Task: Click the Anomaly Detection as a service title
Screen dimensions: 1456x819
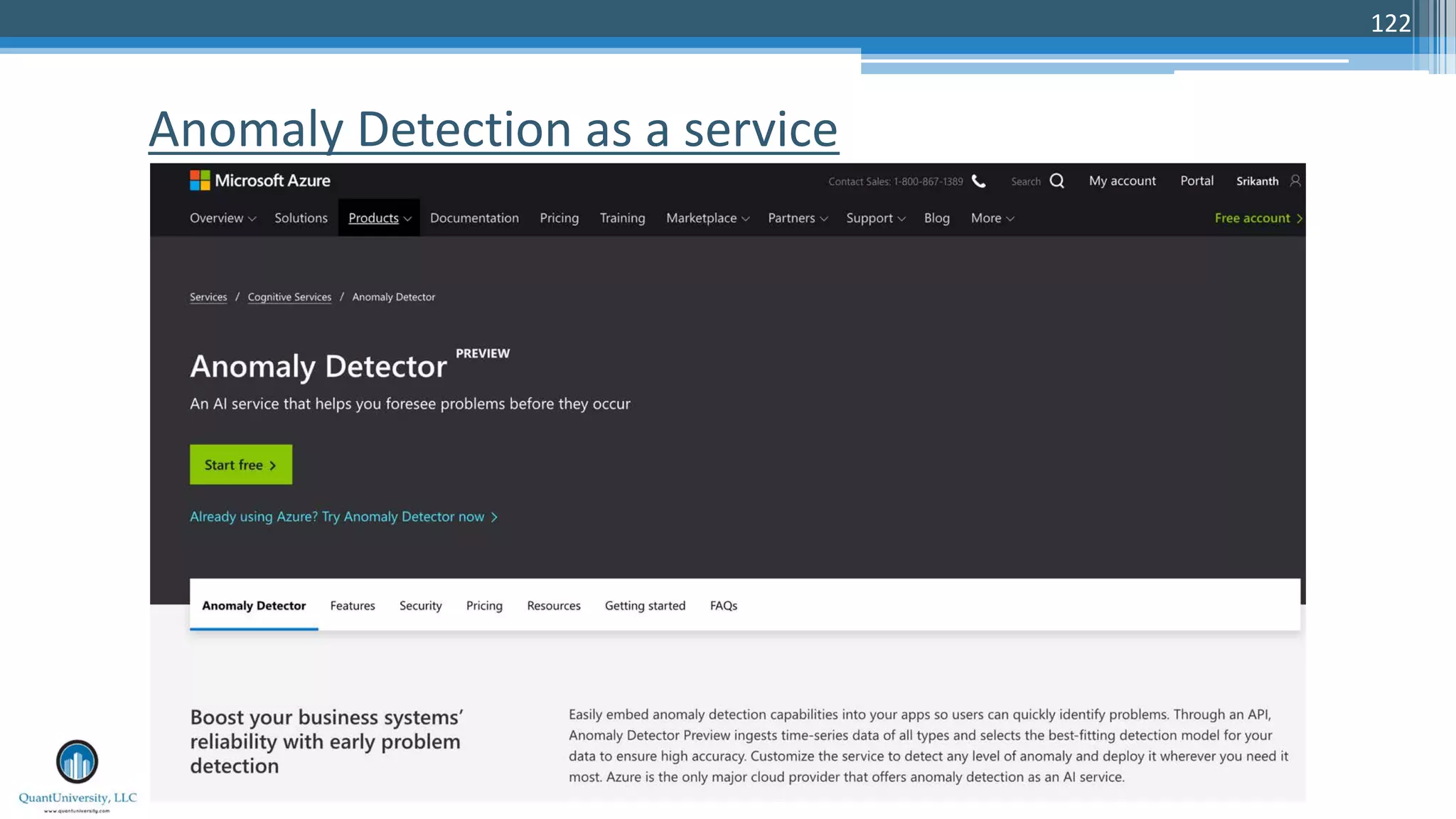Action: pos(493,129)
